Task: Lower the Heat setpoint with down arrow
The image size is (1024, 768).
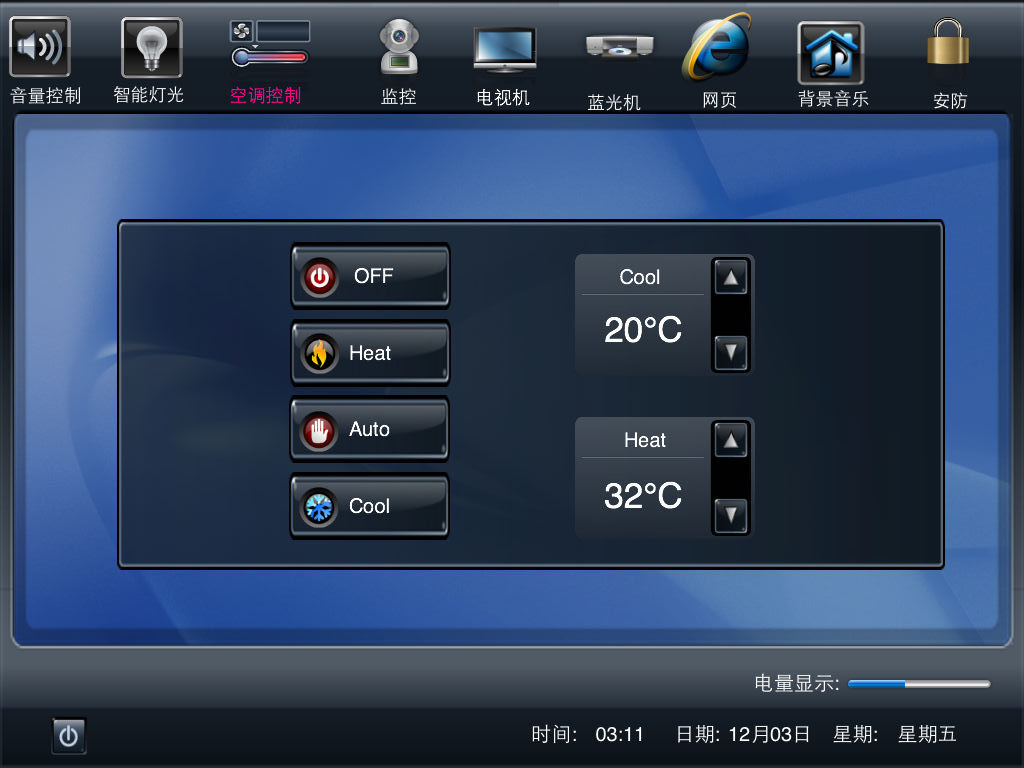Action: 731,516
